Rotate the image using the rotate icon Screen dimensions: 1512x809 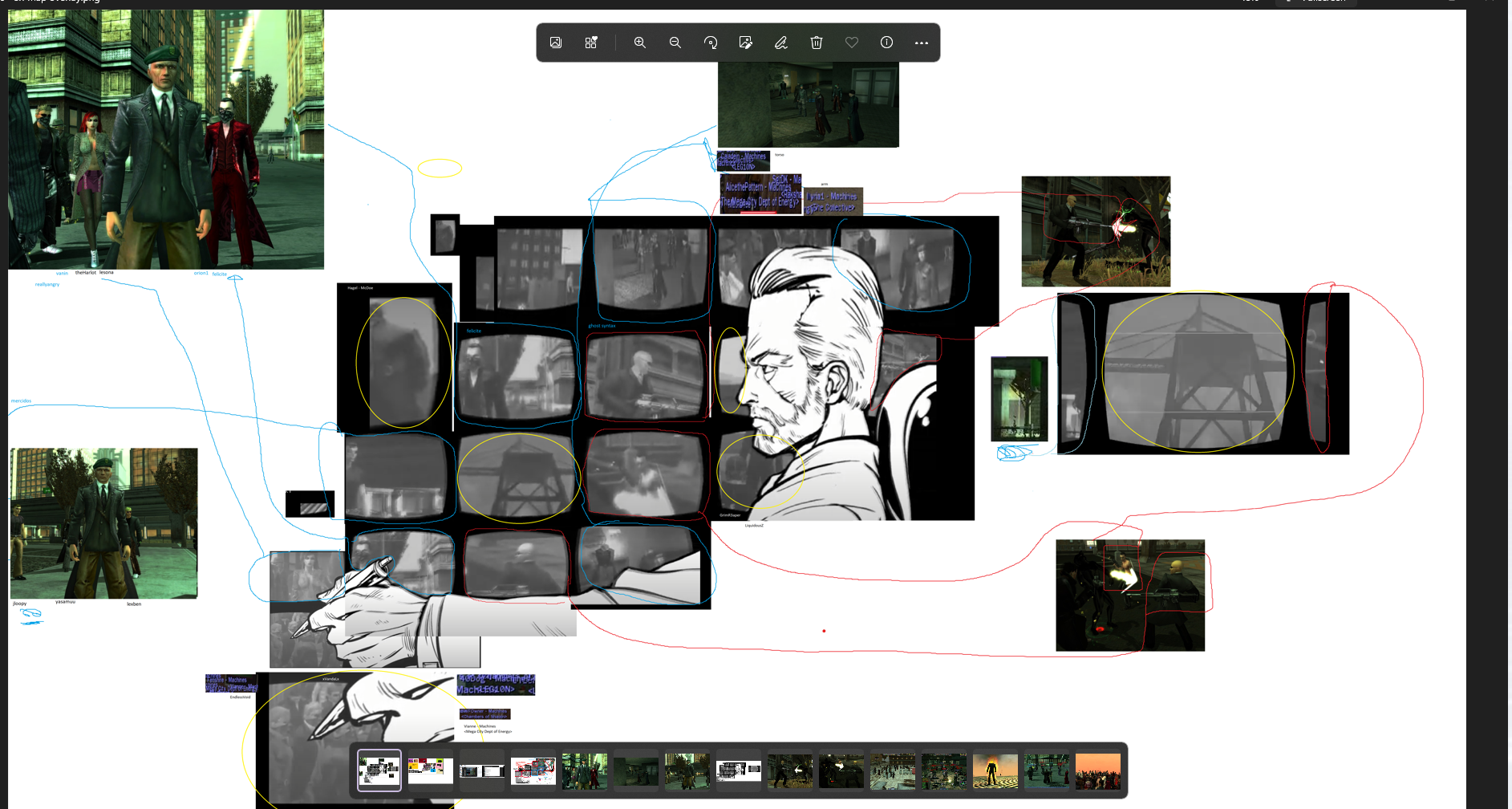[711, 43]
